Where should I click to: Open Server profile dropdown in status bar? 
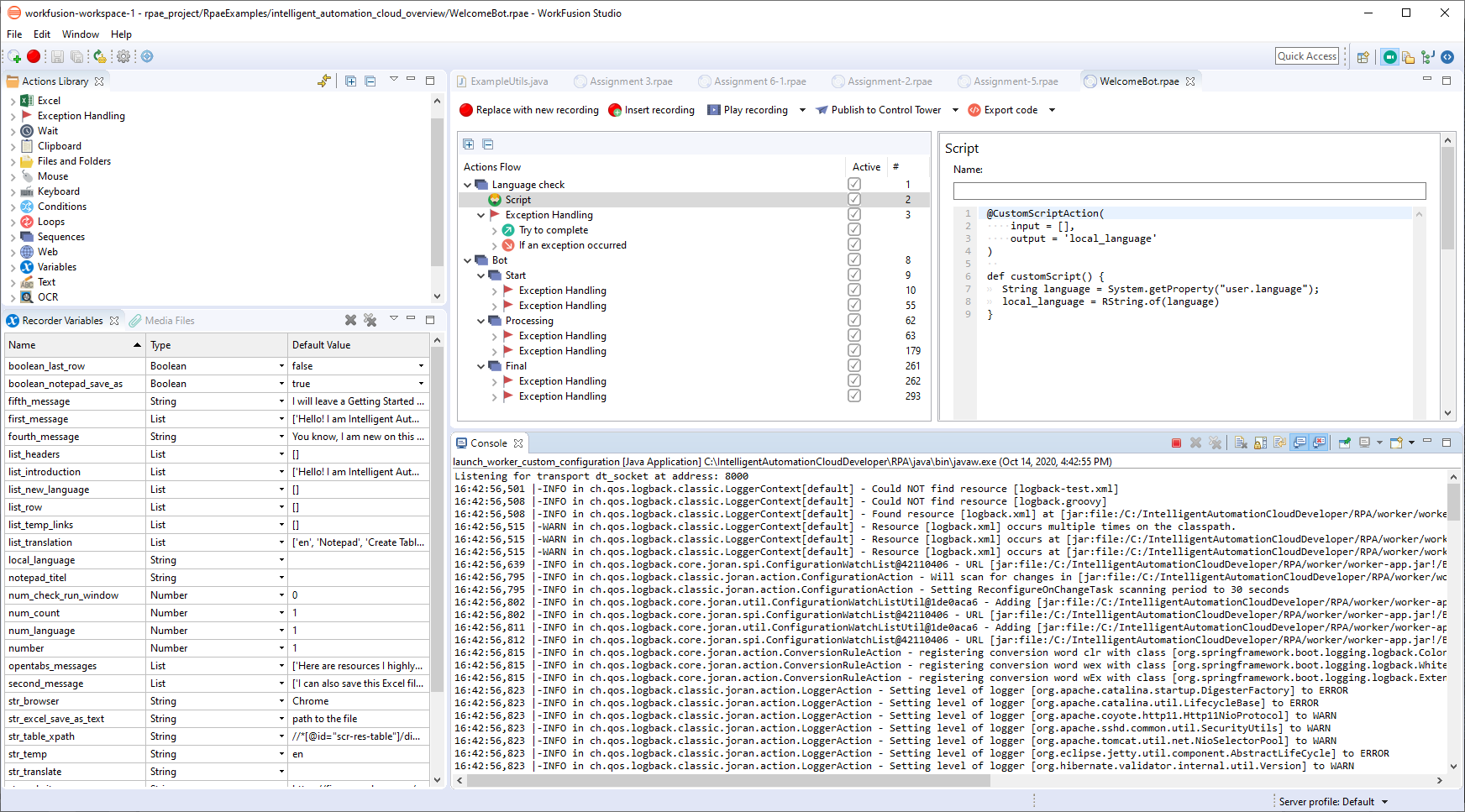click(1384, 802)
